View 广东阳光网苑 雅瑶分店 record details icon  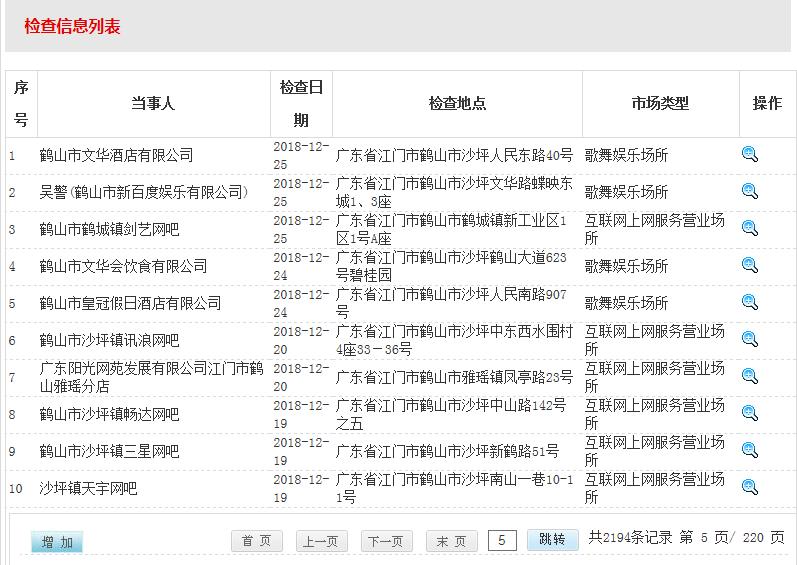[x=750, y=376]
